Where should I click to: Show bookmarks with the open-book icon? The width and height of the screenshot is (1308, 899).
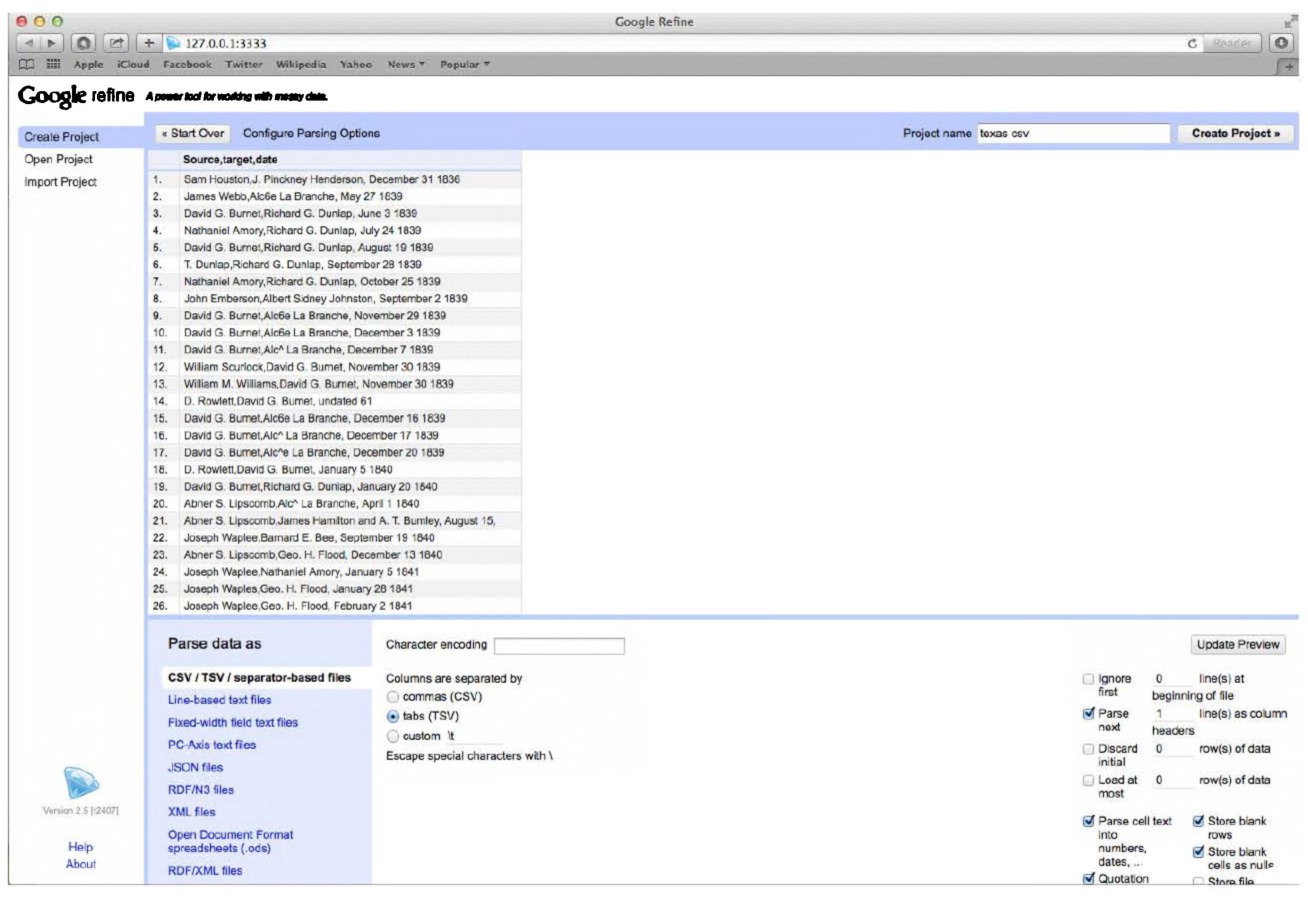tap(27, 64)
